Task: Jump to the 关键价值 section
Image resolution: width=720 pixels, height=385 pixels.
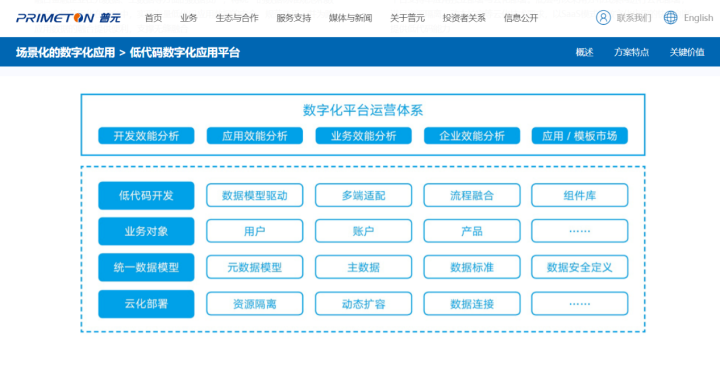Action: tap(687, 52)
